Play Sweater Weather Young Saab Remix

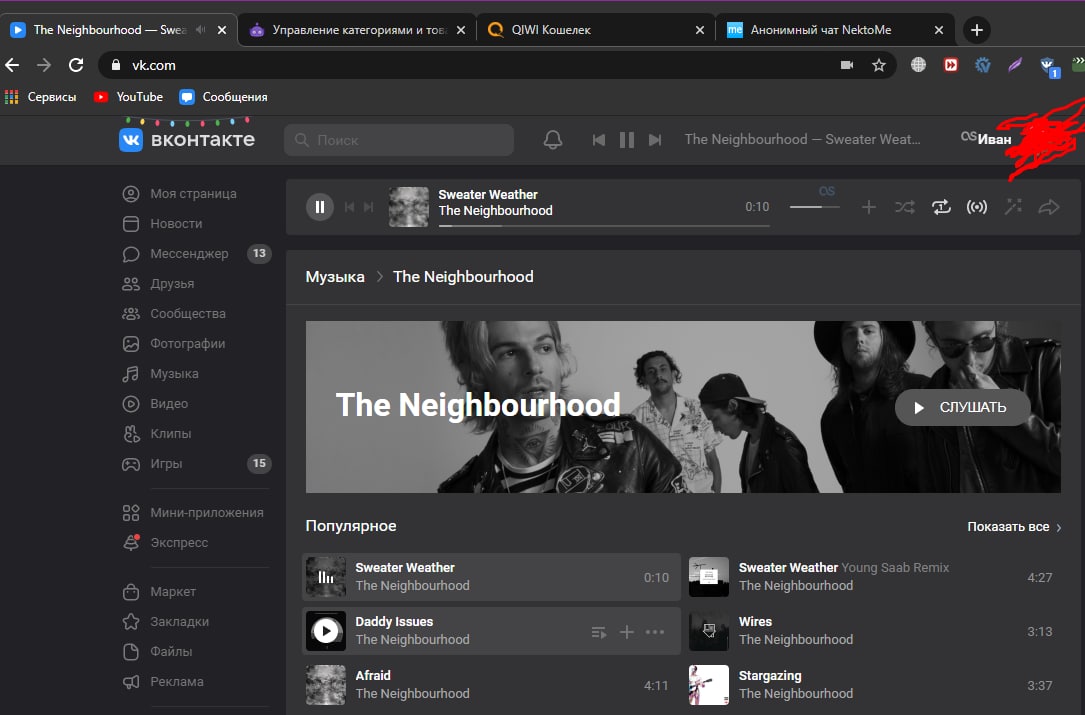(709, 577)
